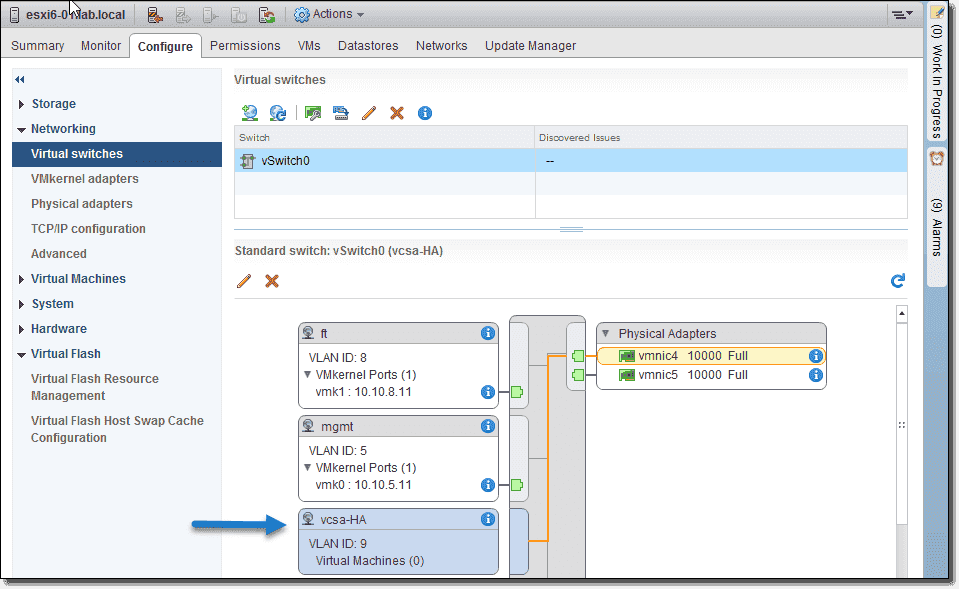The height and width of the screenshot is (589, 959).
Task: Click the Virtual switches sidebar item
Action: click(x=117, y=154)
